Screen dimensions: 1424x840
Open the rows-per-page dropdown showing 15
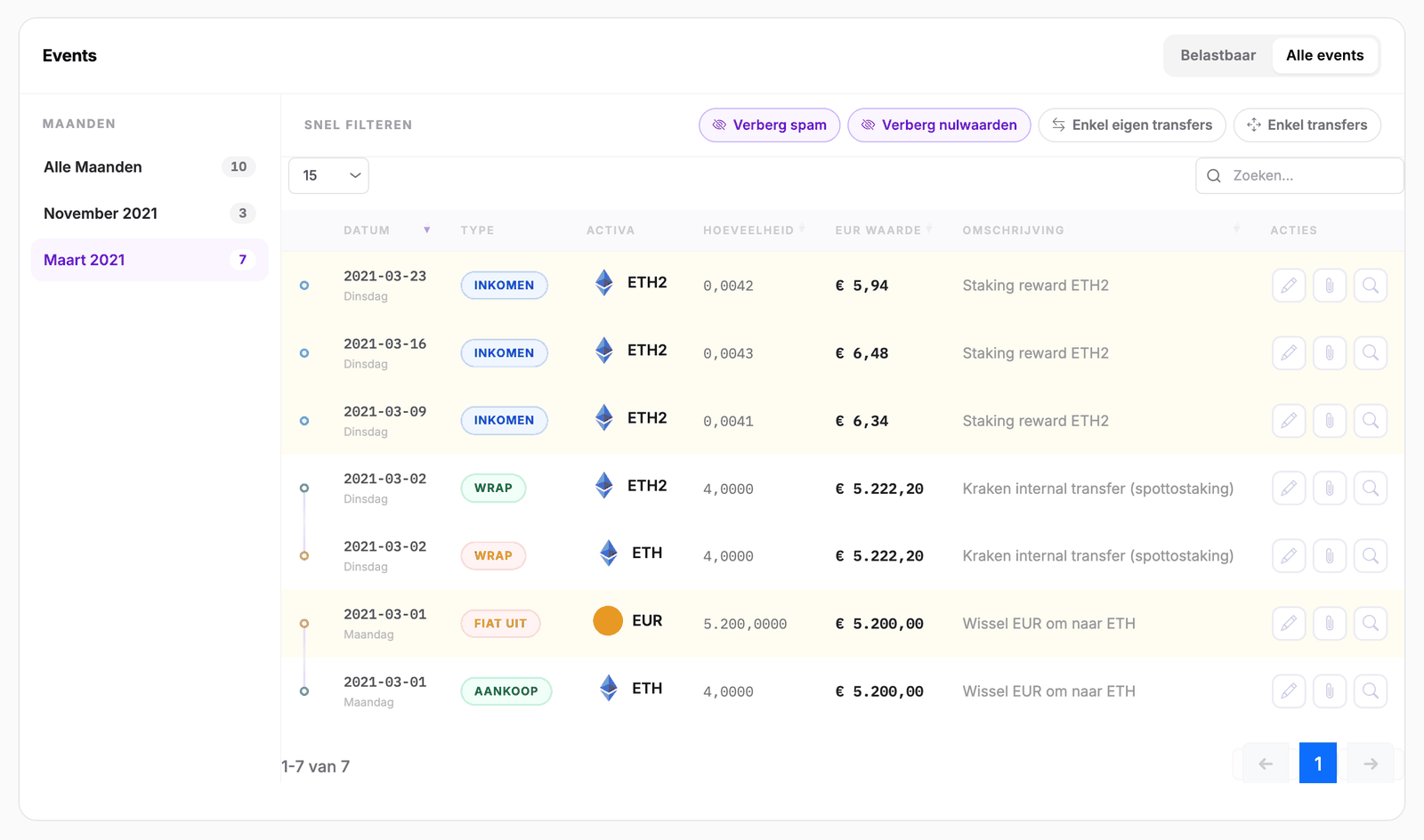(328, 175)
